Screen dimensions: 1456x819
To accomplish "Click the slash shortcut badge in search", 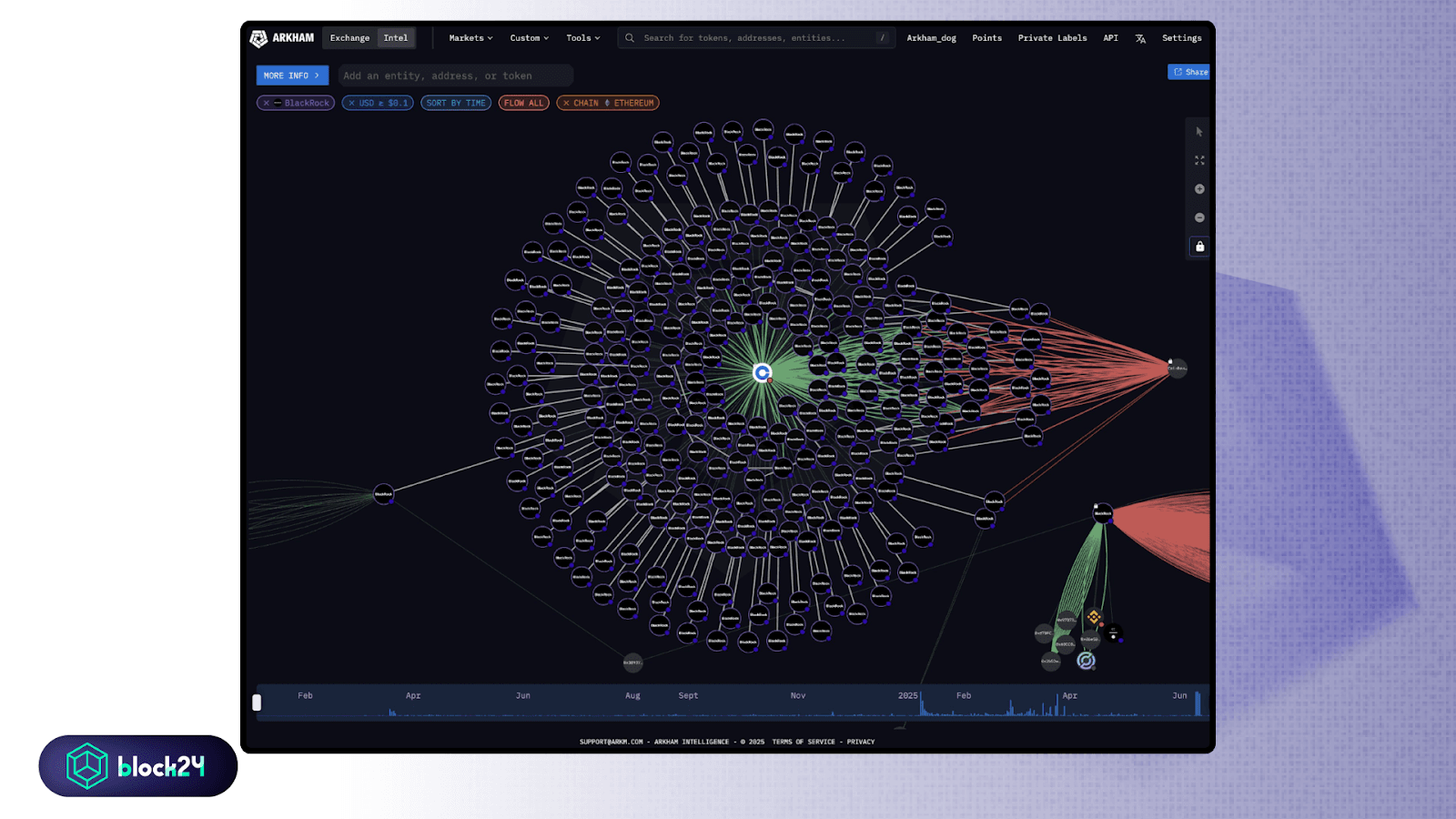I will [882, 38].
